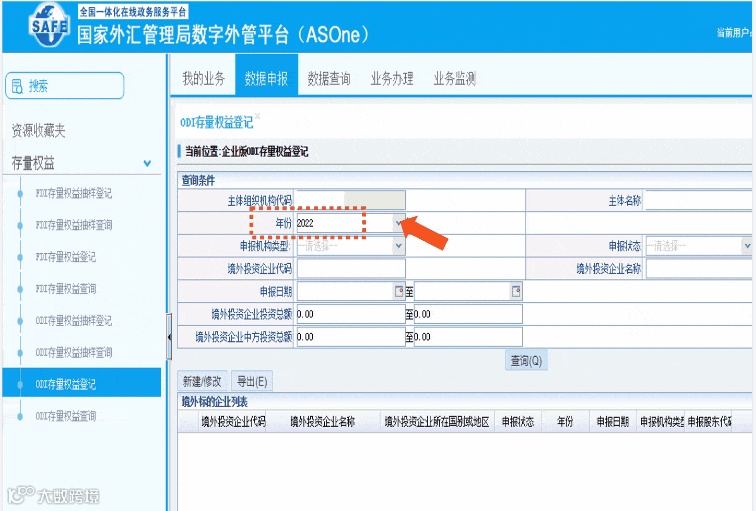The height and width of the screenshot is (511, 756).
Task: Click the 查询条件 section title
Action: point(198,181)
